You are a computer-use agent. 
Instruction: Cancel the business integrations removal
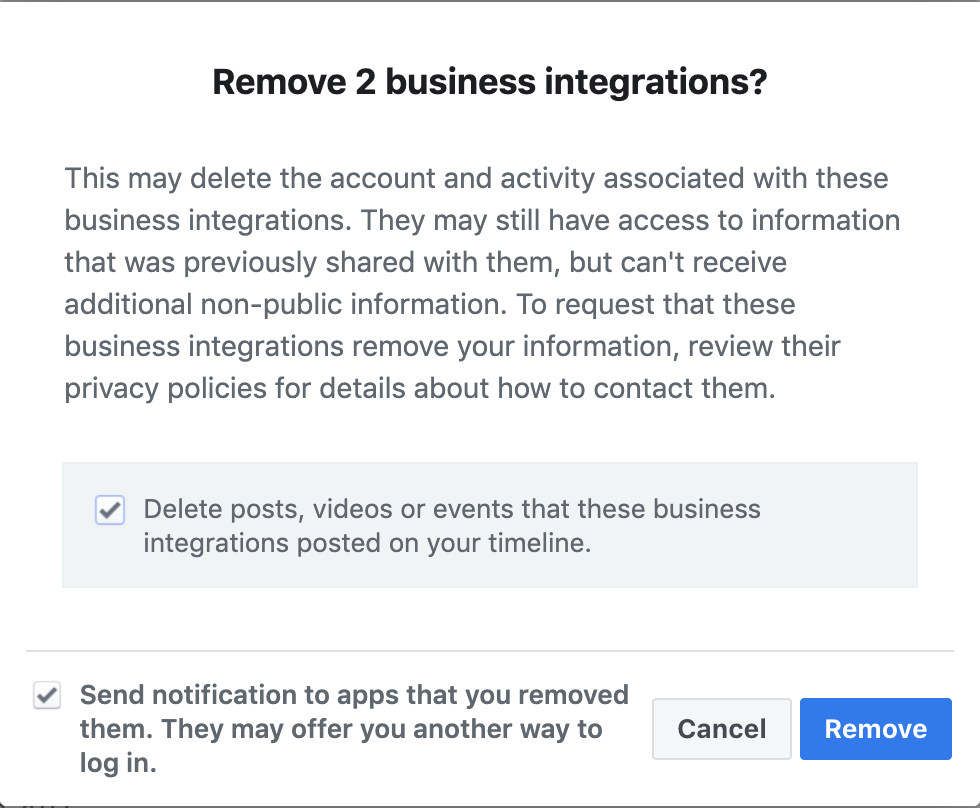pyautogui.click(x=722, y=729)
